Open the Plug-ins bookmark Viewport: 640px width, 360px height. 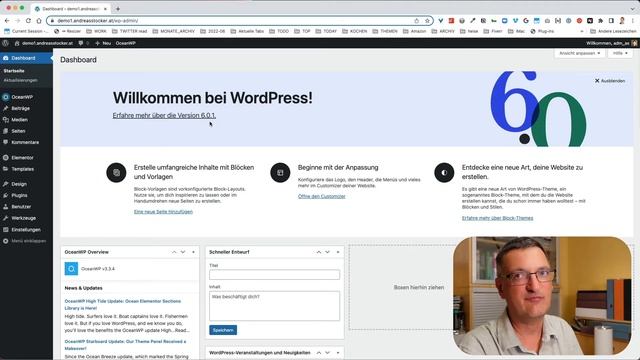542,31
